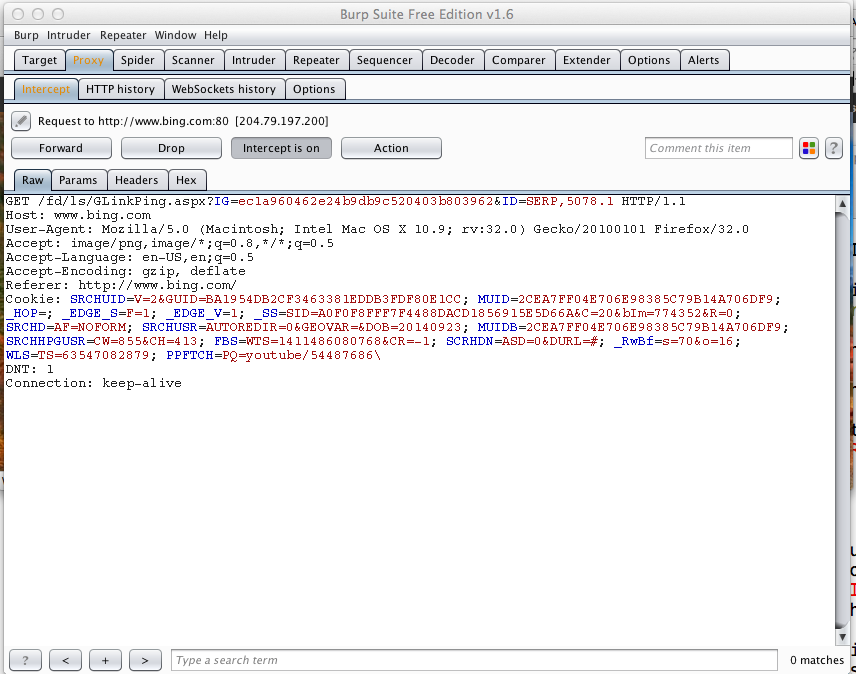The width and height of the screenshot is (856, 674).
Task: Click the SRCHUID cookie name
Action: click(x=98, y=299)
